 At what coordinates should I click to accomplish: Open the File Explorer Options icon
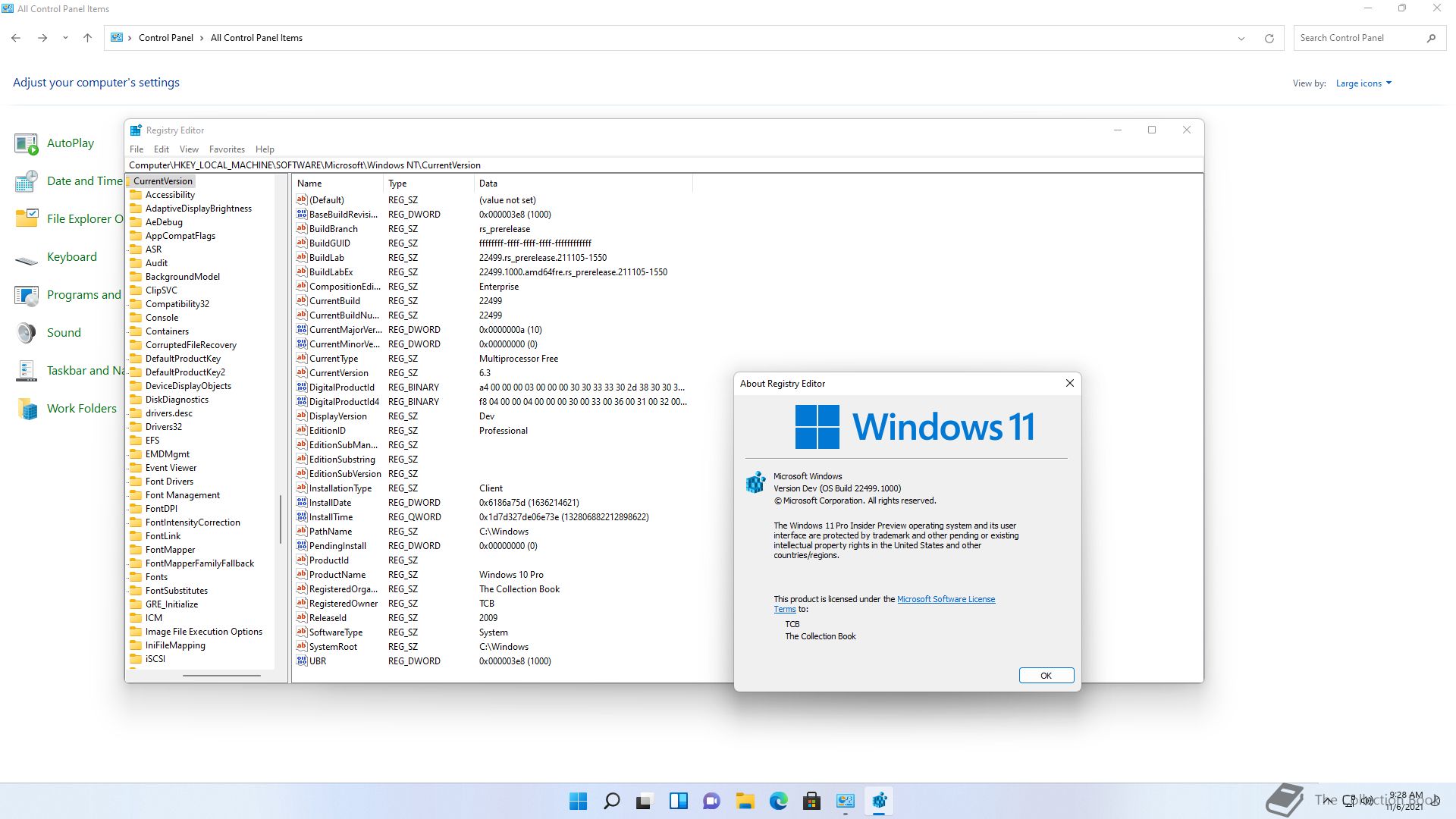[27, 219]
